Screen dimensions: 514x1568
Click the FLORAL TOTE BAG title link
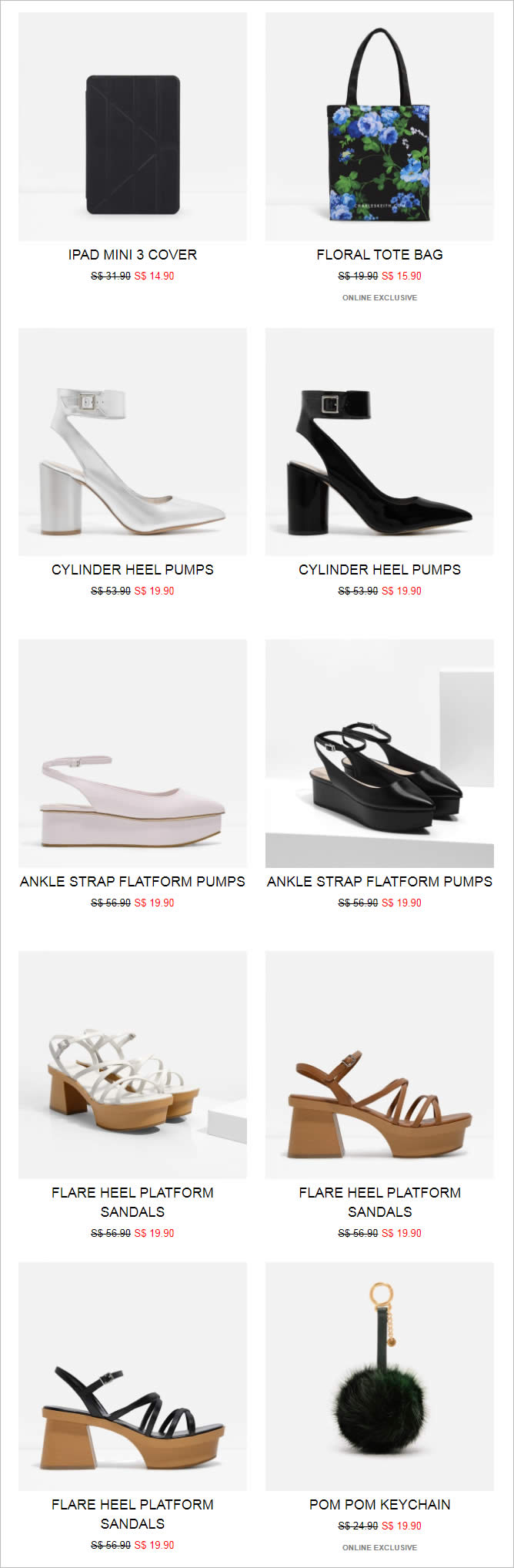point(379,255)
